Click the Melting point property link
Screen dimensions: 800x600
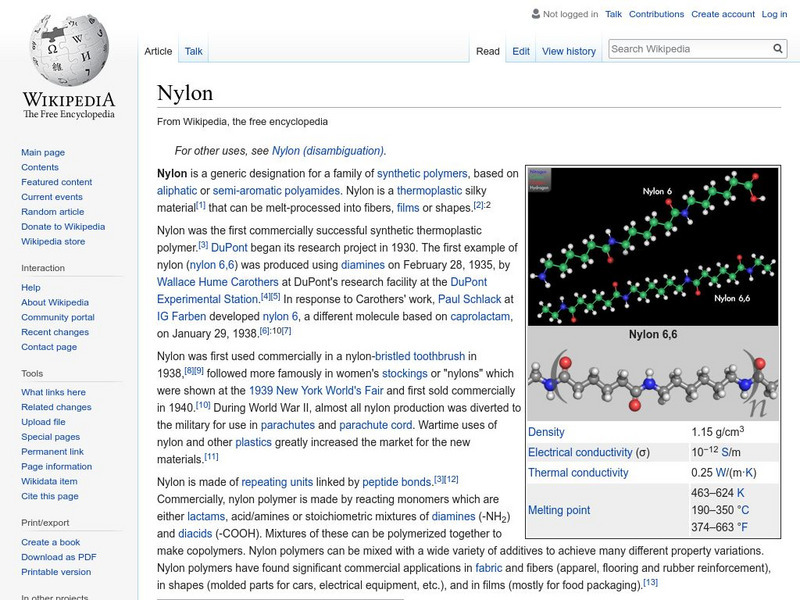coord(559,510)
